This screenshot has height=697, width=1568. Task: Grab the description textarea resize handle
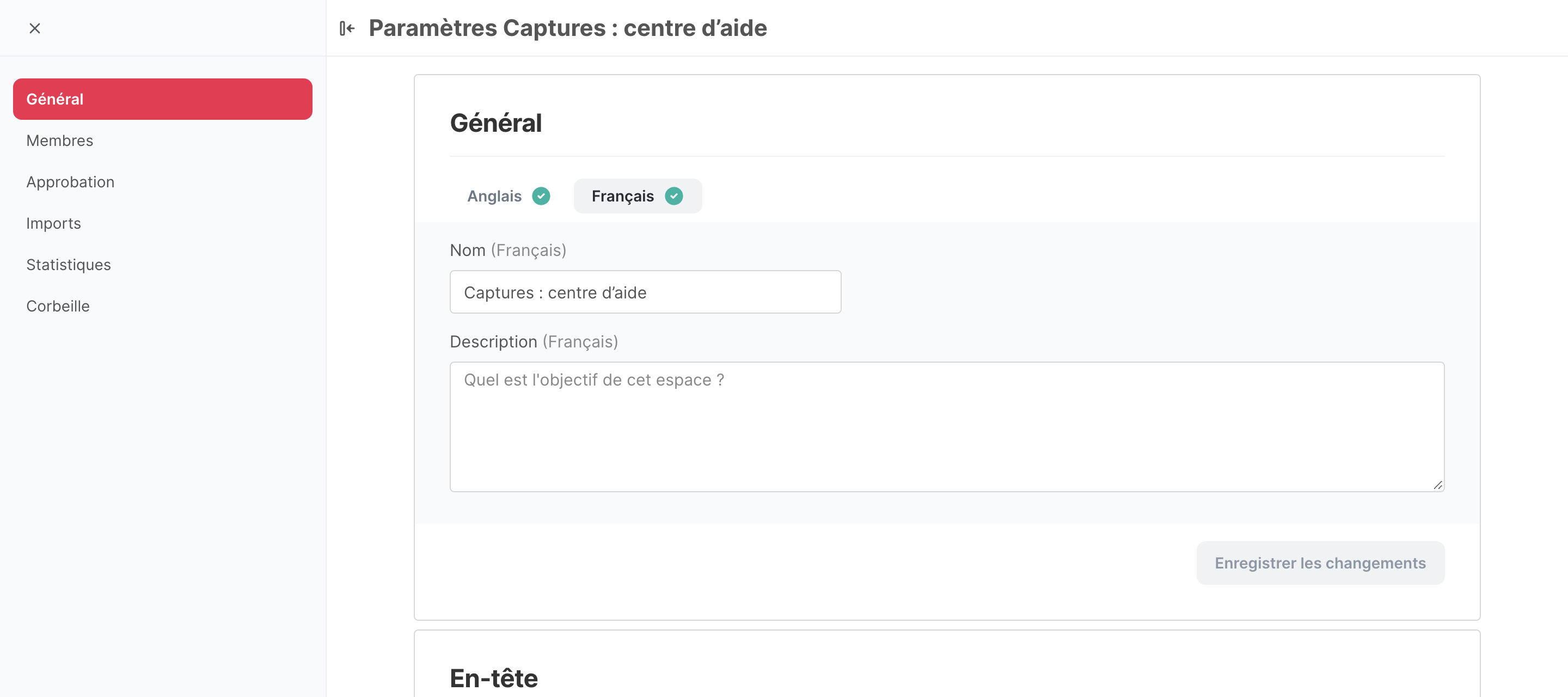[x=1438, y=485]
